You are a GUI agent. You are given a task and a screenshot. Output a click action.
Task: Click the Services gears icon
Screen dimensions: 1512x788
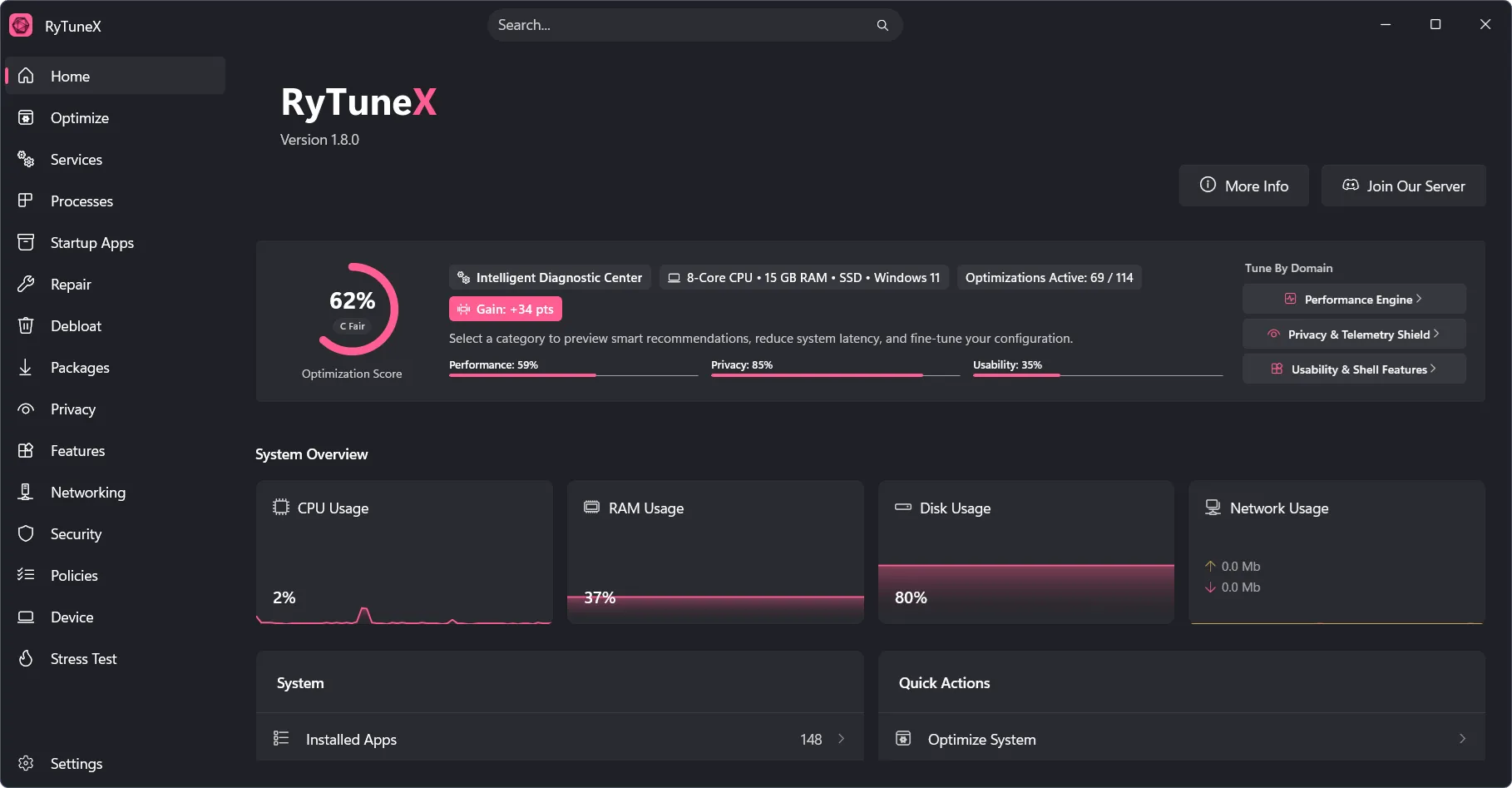point(26,159)
